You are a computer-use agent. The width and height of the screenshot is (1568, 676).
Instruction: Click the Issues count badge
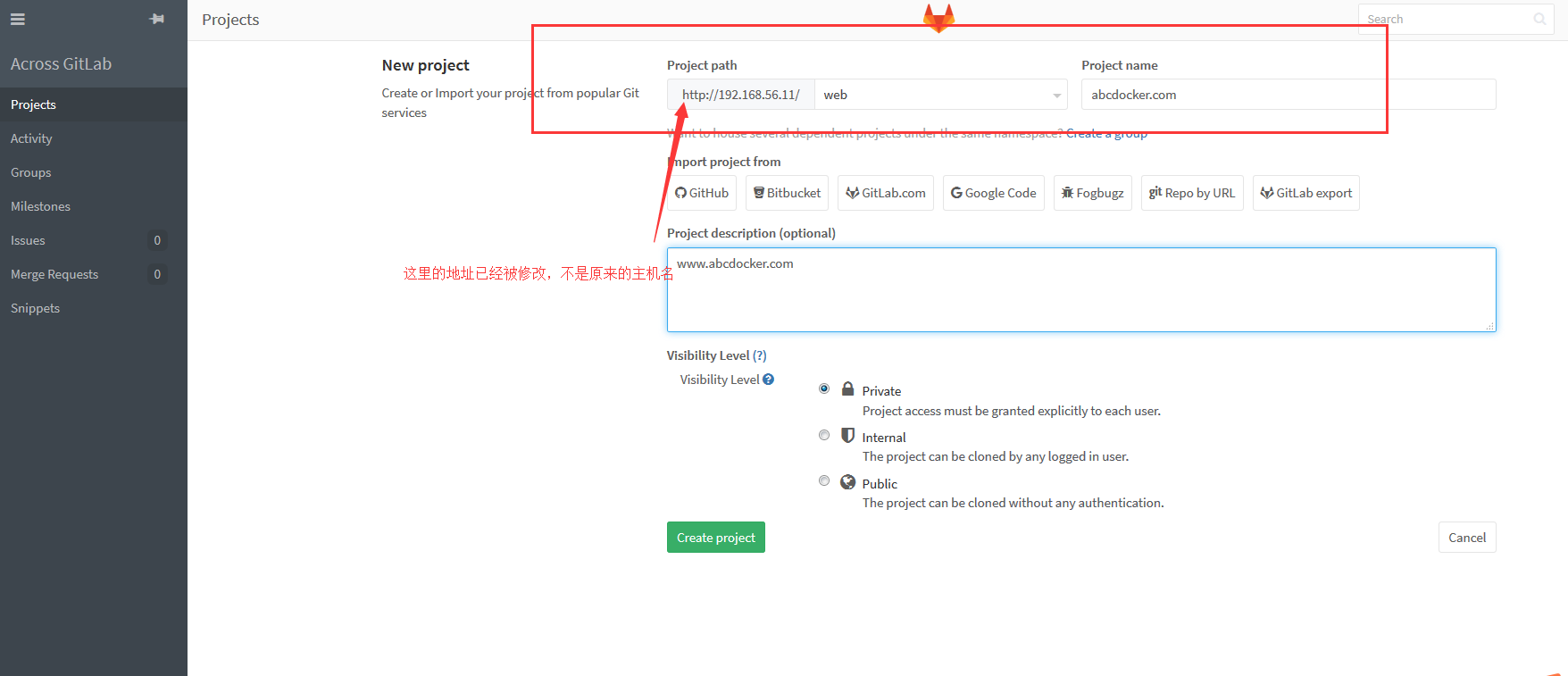(157, 240)
